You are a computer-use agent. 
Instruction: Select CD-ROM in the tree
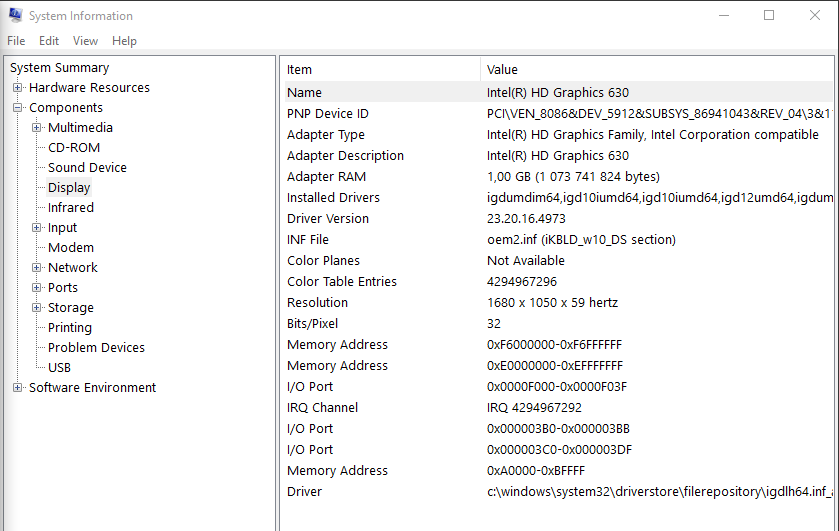click(x=74, y=148)
